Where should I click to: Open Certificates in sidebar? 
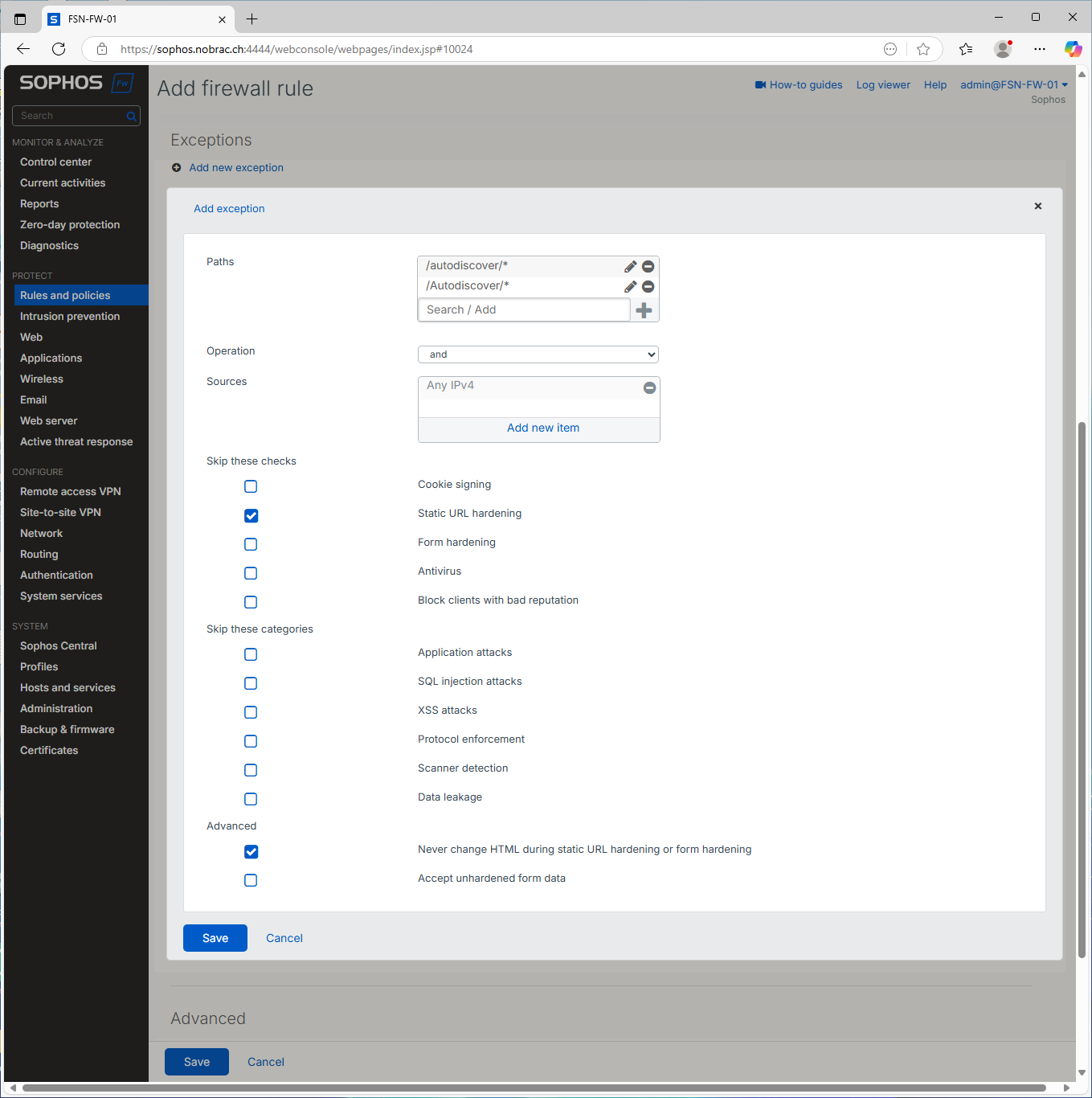pyautogui.click(x=49, y=750)
